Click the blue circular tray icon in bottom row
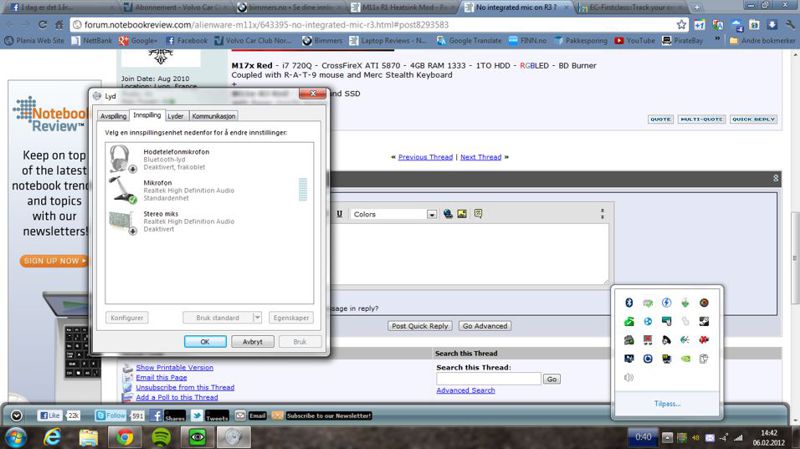Screen dimensions: 800x449 [x=647, y=359]
